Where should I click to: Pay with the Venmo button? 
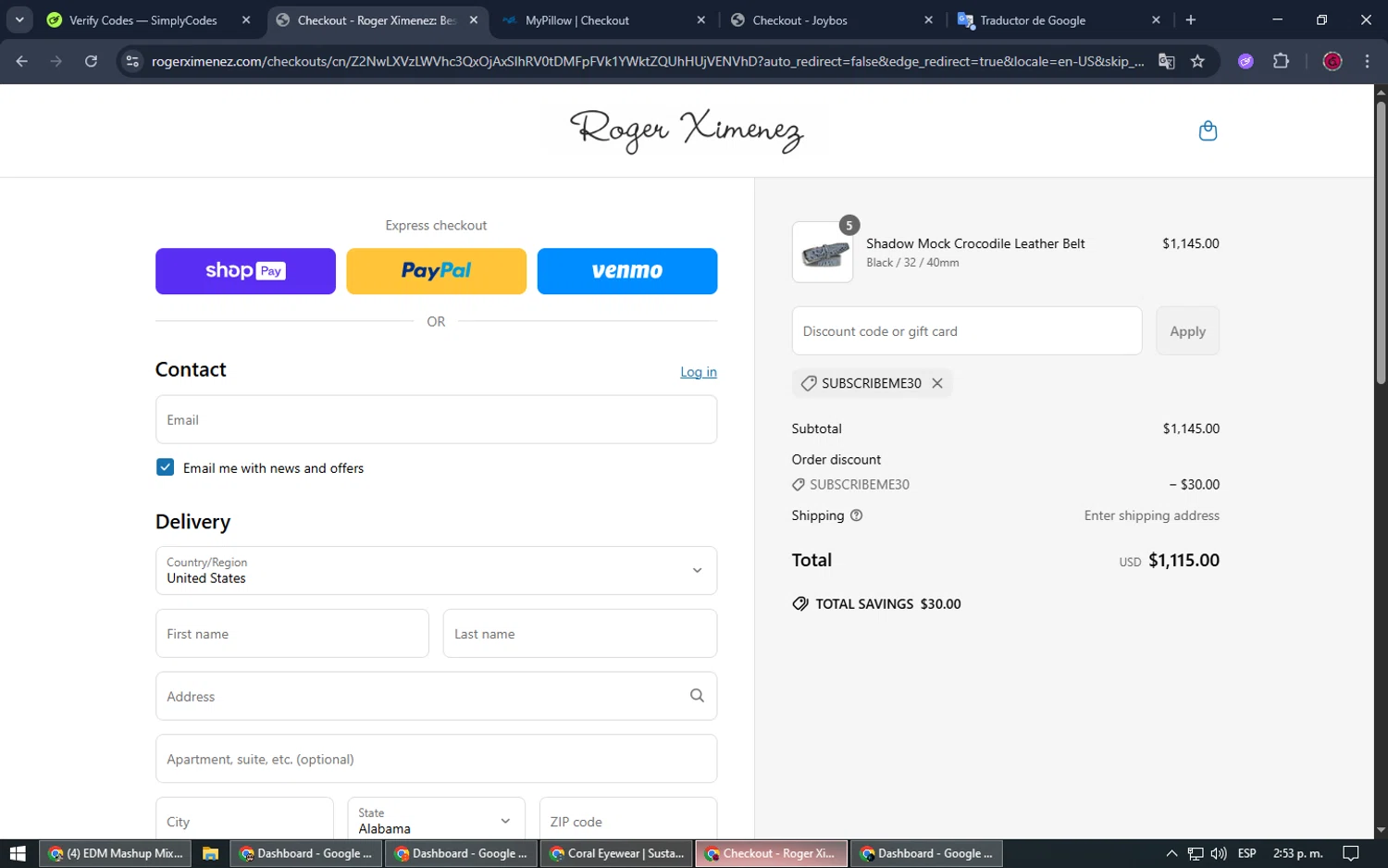tap(627, 271)
